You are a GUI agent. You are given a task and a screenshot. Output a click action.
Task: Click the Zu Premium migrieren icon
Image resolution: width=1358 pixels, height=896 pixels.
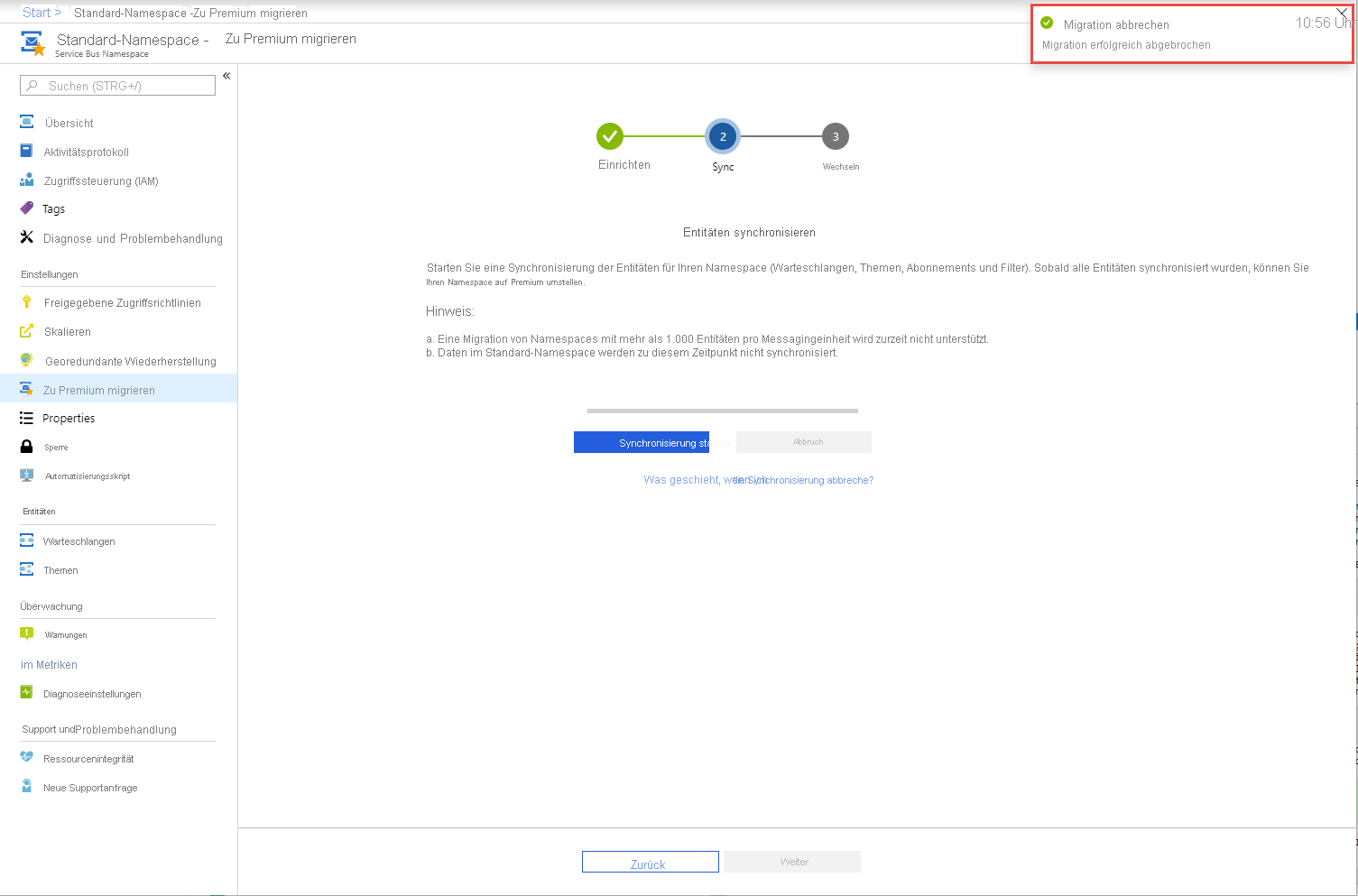(x=27, y=389)
